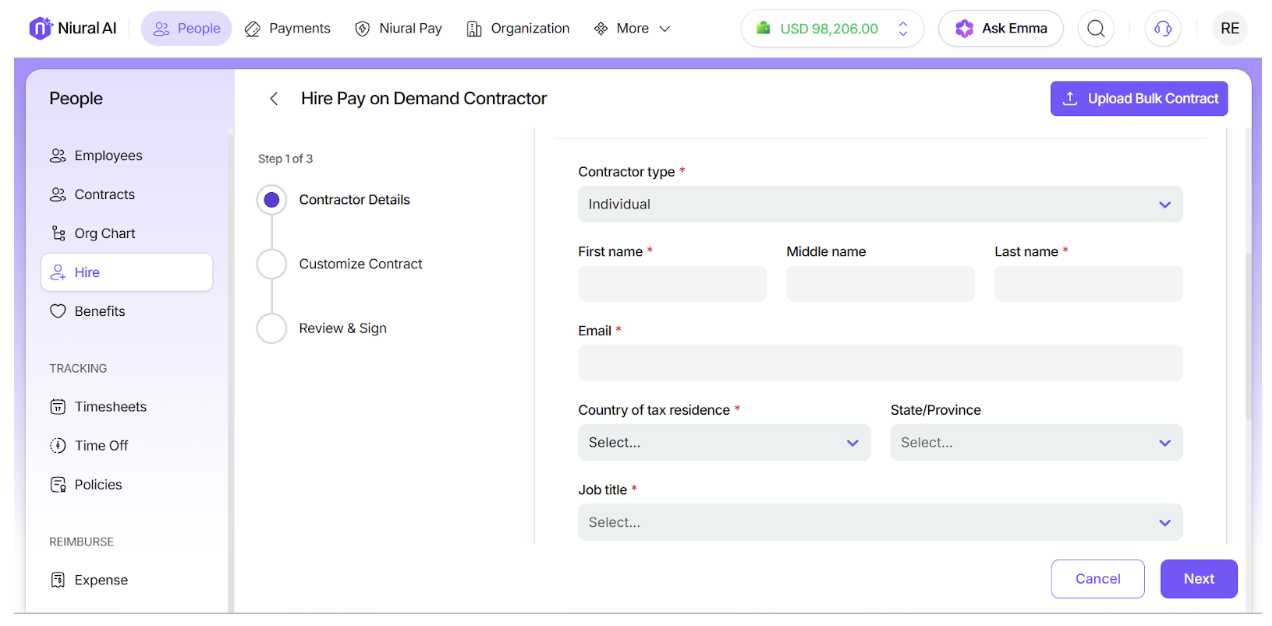Expand Country of tax residence dropdown

[724, 442]
